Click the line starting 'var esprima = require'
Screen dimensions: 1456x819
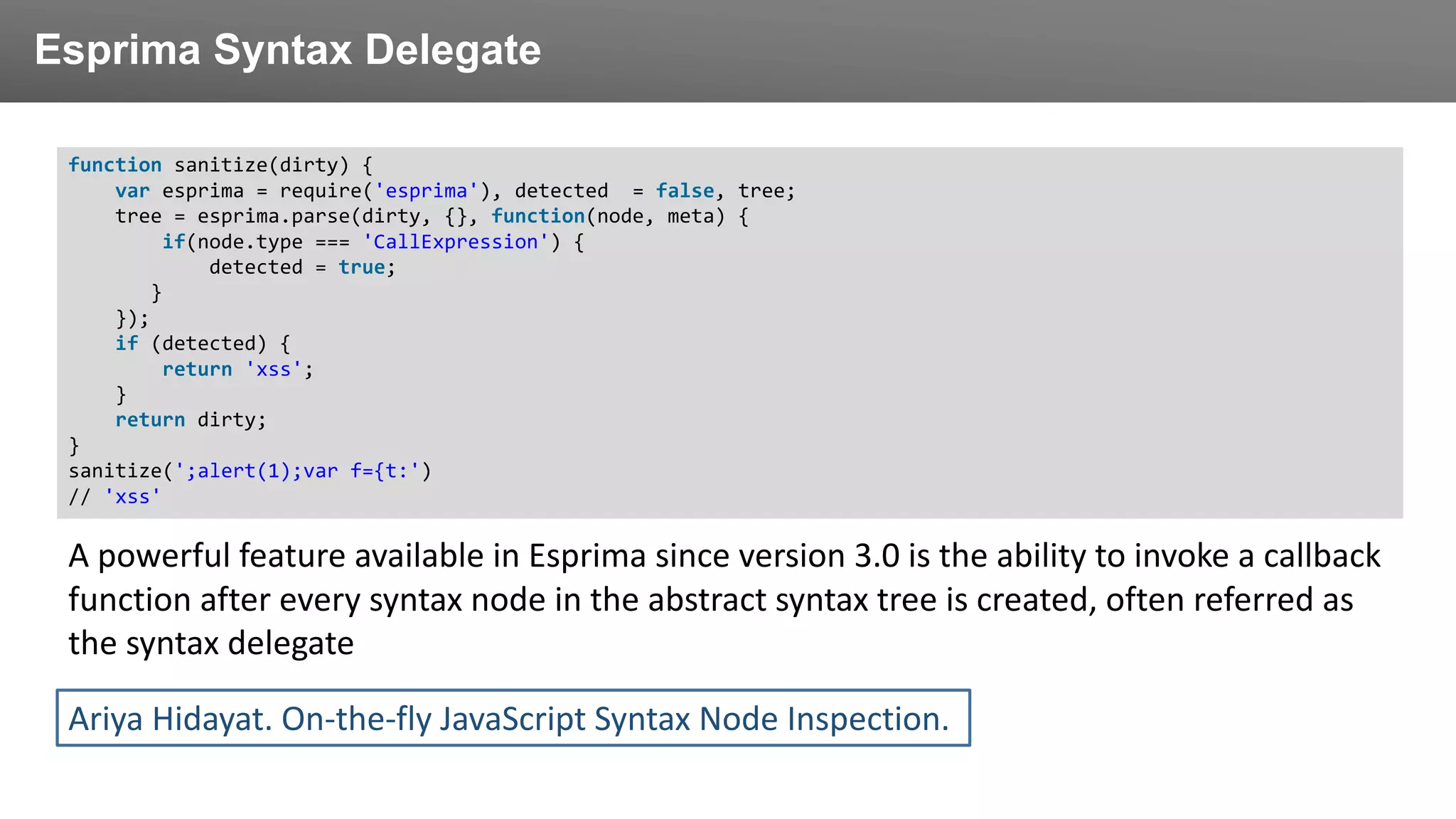[455, 191]
